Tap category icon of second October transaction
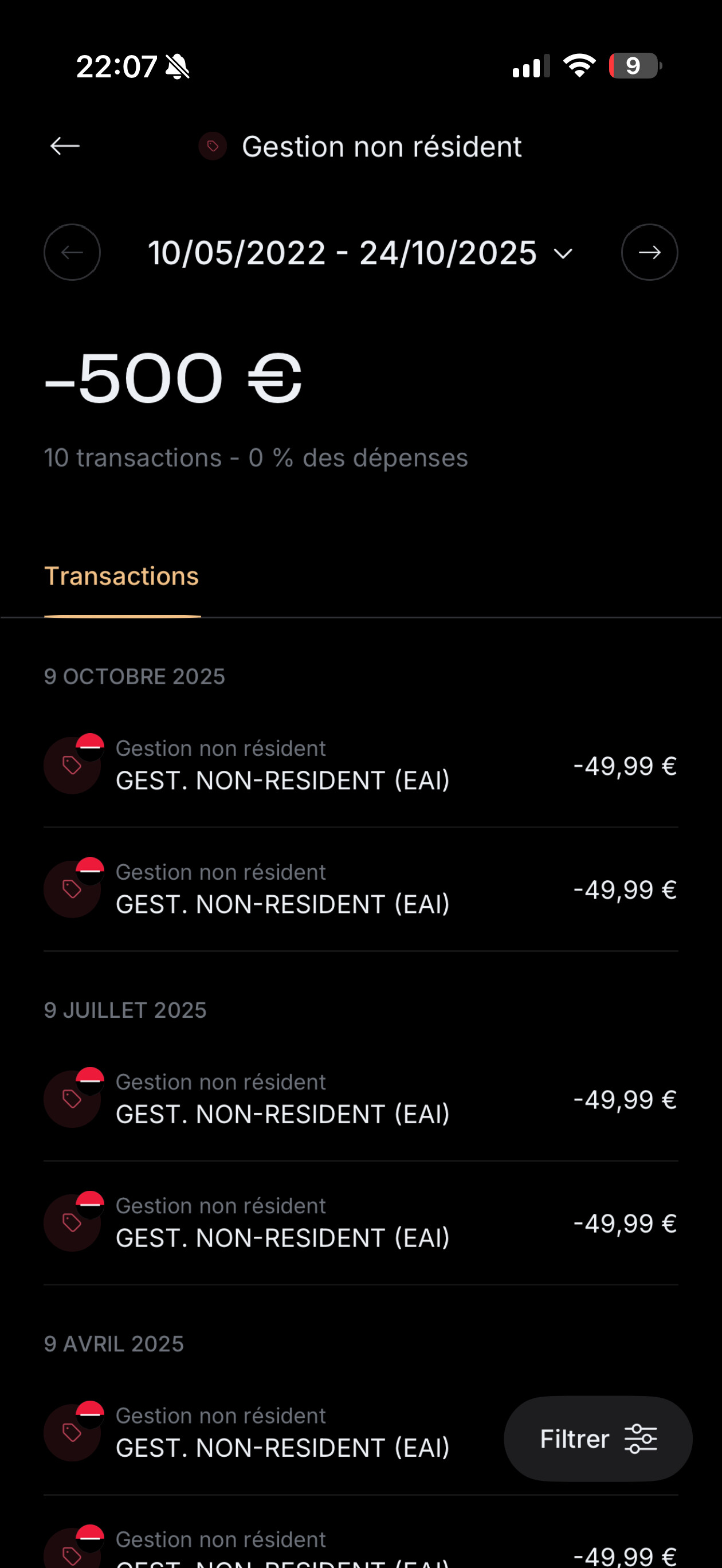 [x=72, y=889]
